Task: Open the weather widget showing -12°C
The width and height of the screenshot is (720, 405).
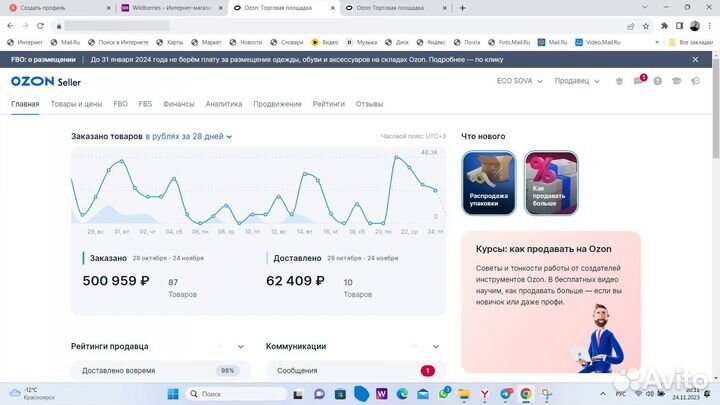Action: click(x=31, y=394)
